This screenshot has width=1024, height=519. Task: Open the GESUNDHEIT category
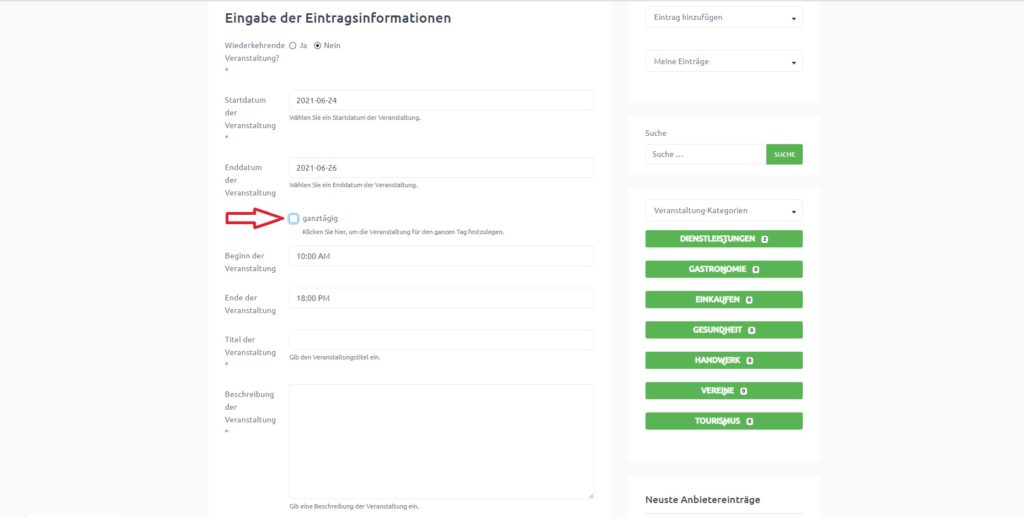(724, 330)
